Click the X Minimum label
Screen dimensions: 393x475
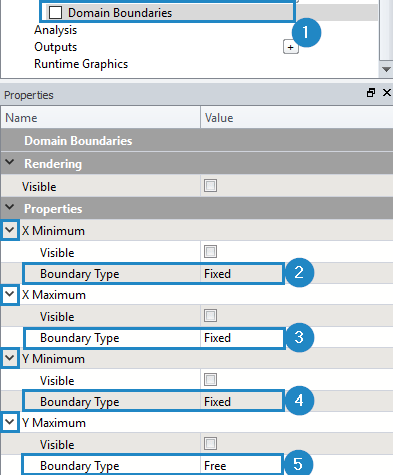pos(53,231)
